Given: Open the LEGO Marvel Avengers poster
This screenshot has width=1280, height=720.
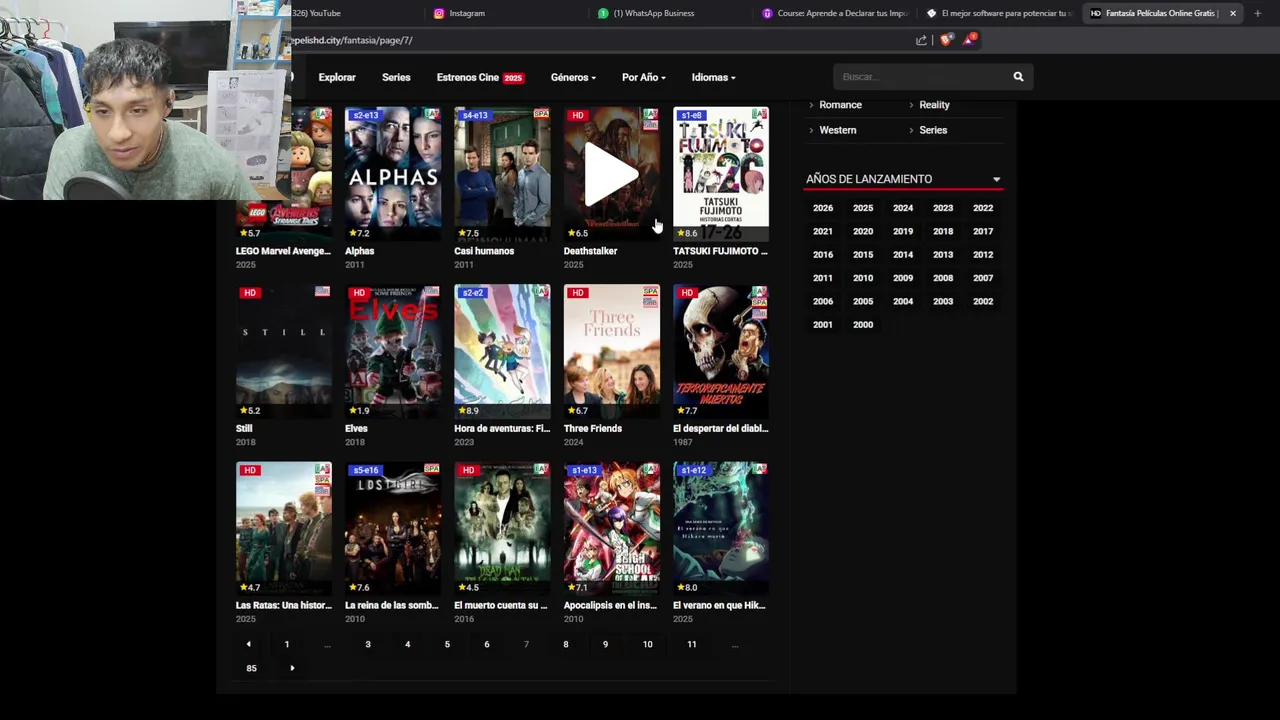Looking at the screenshot, I should [x=284, y=174].
